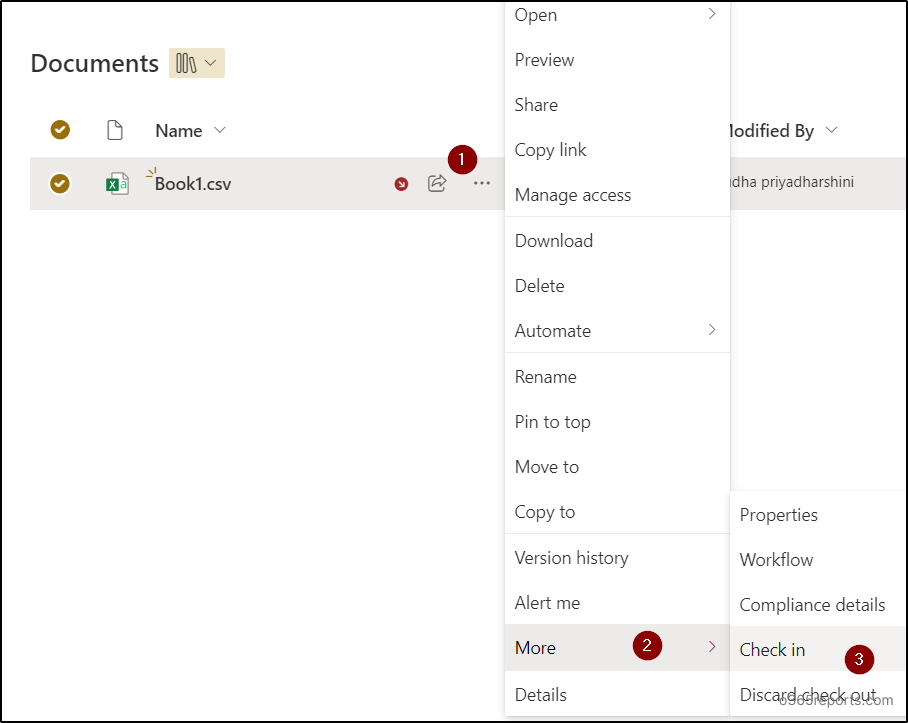
Task: Select Properties in the More submenu
Action: pos(818,515)
